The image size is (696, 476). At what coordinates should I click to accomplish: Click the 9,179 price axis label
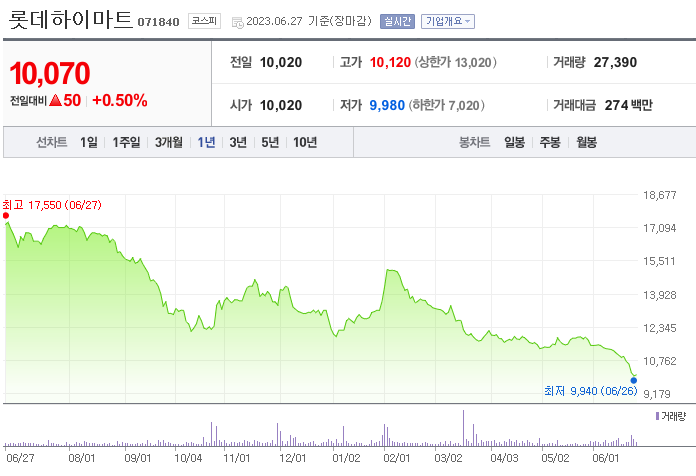click(657, 394)
